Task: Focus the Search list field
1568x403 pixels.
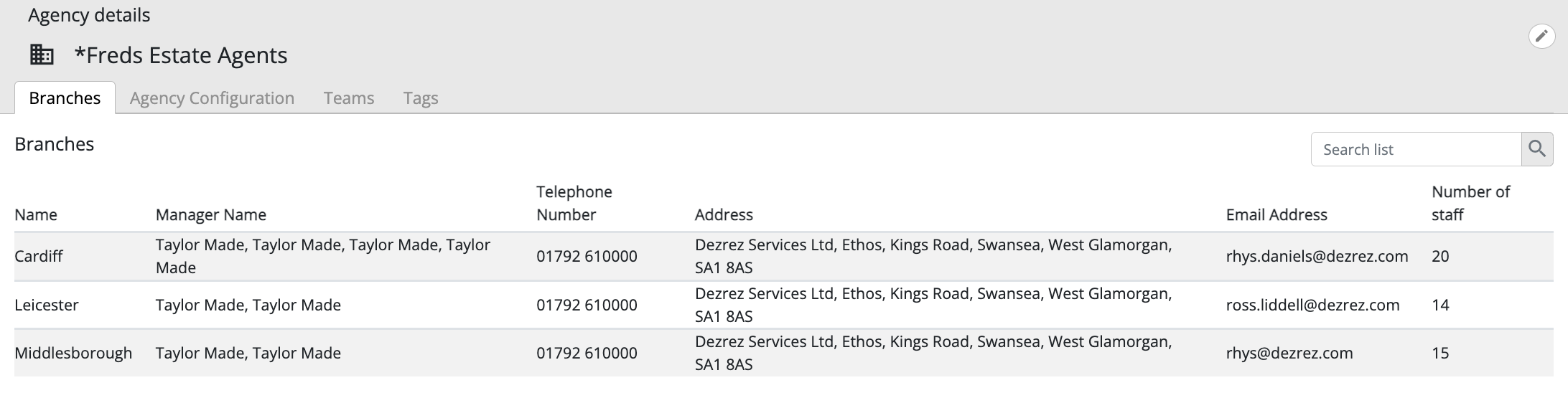Action: tap(1416, 149)
